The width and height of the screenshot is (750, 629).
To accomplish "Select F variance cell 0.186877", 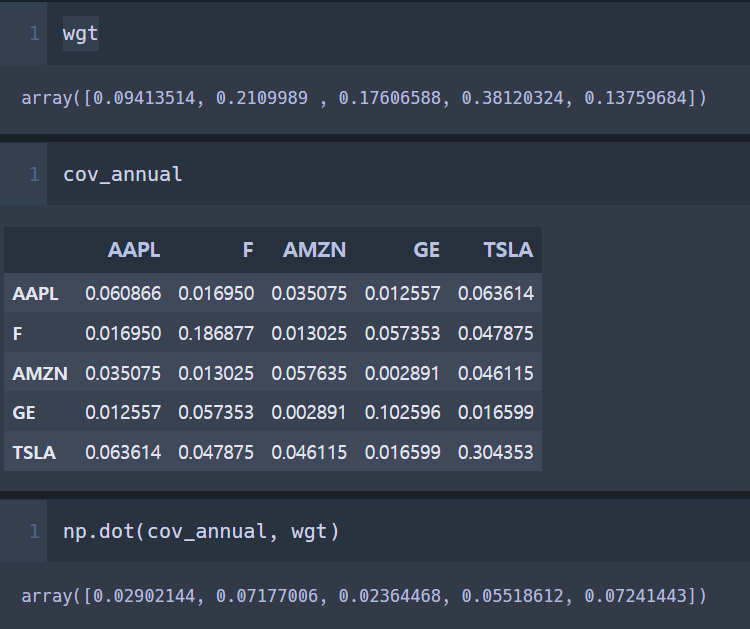I will 216,333.
